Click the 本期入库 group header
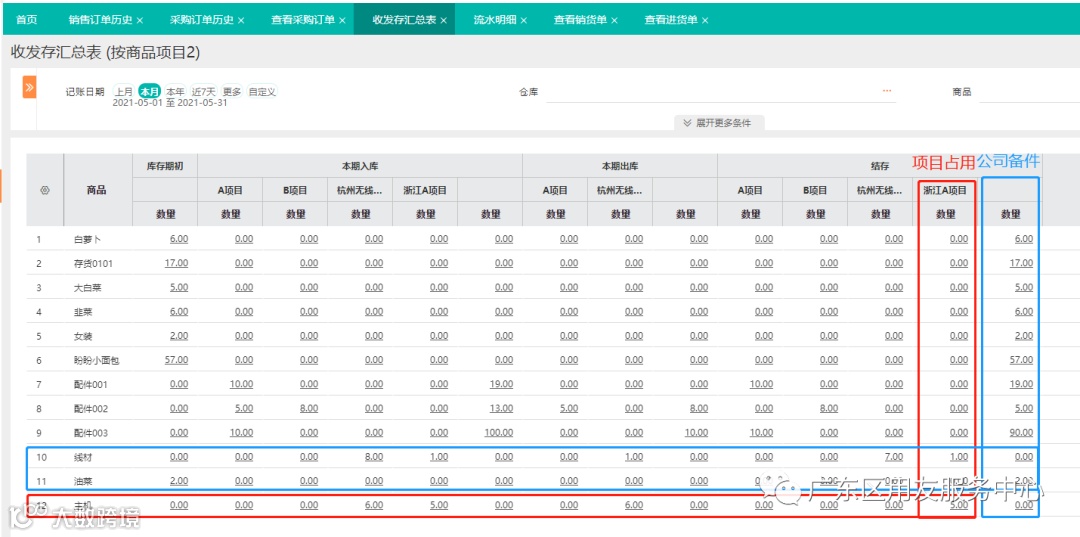1080x537 pixels. click(x=360, y=166)
